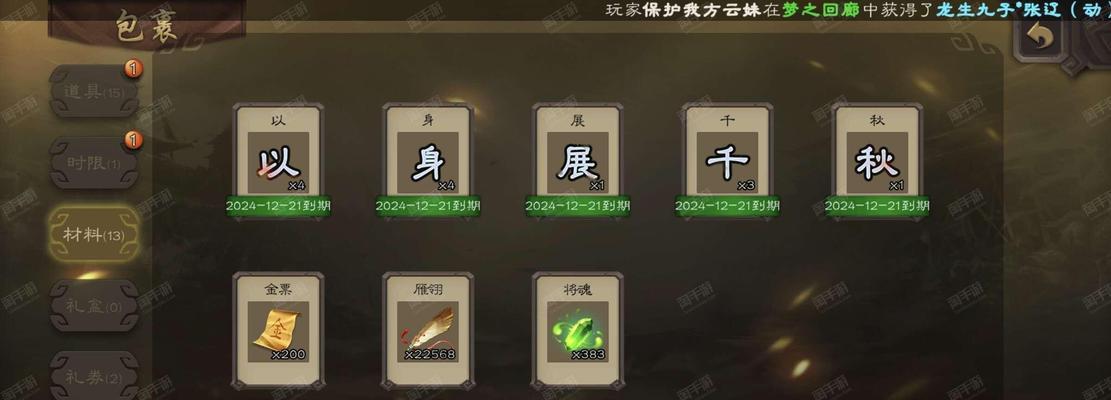The width and height of the screenshot is (1111, 400).
Task: Click the back arrow icon
Action: (x=1039, y=37)
